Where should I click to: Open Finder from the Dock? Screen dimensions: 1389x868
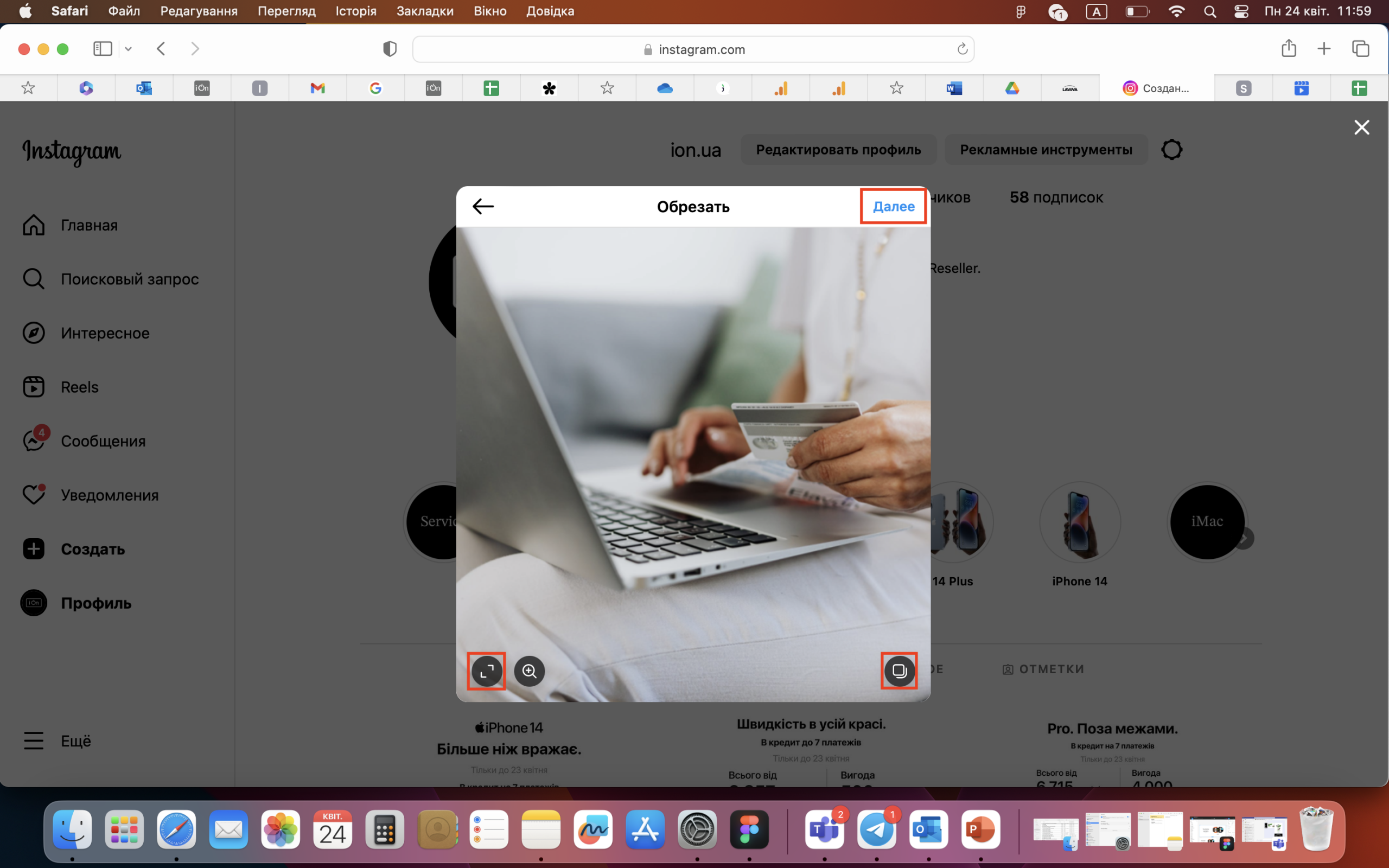pos(72,829)
